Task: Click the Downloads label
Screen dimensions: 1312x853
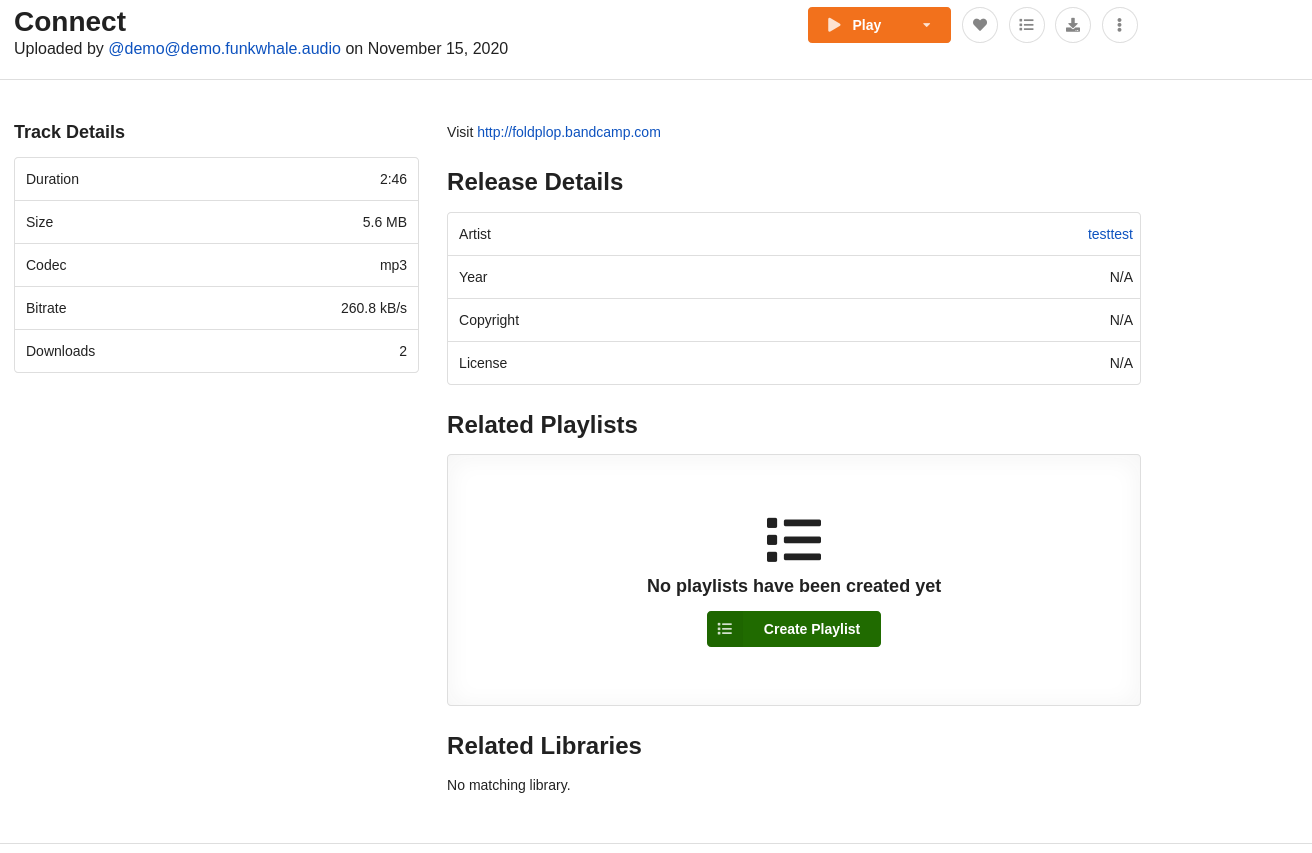Action: pyautogui.click(x=60, y=351)
